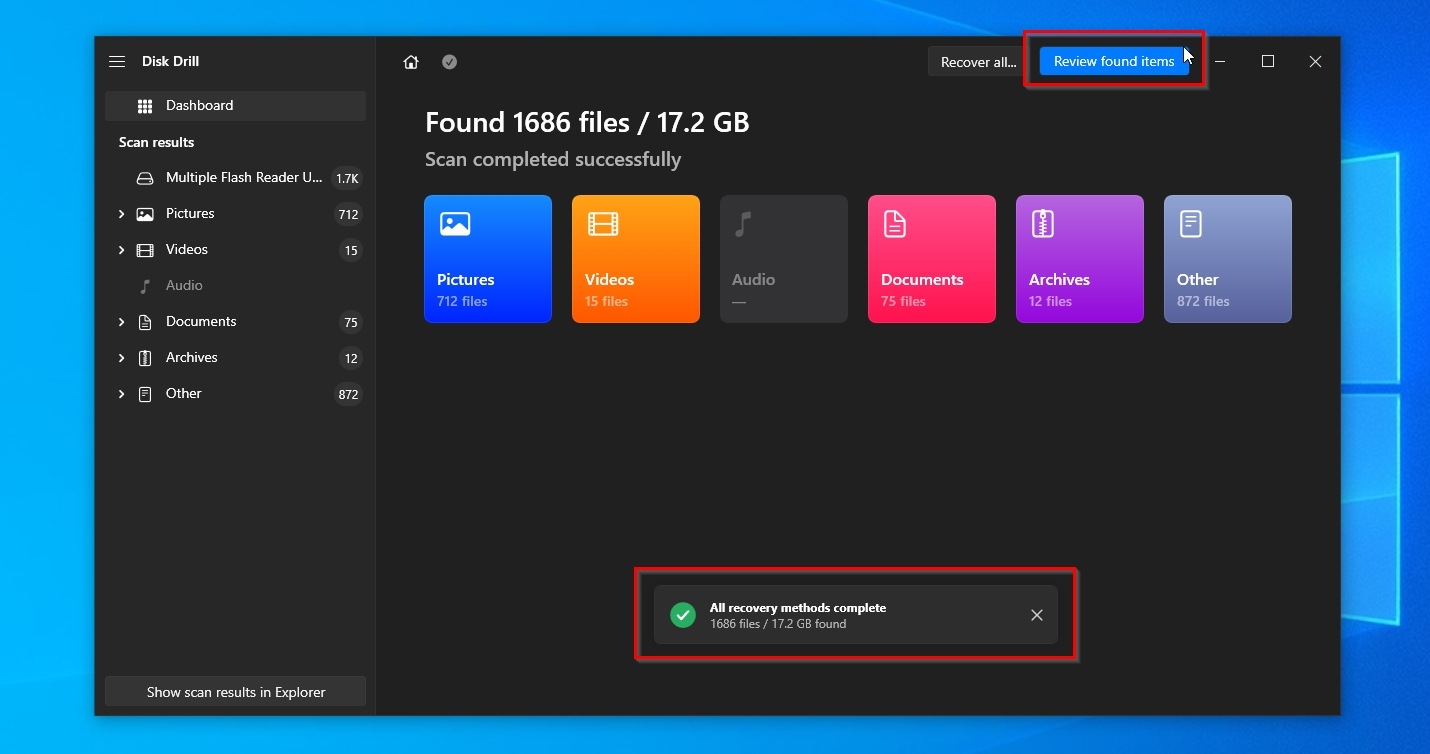Open the Other 872 files card
The image size is (1430, 754).
tap(1228, 259)
